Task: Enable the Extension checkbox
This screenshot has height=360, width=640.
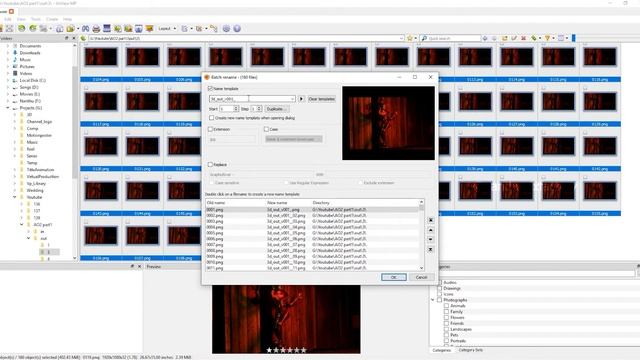Action: tap(210, 129)
